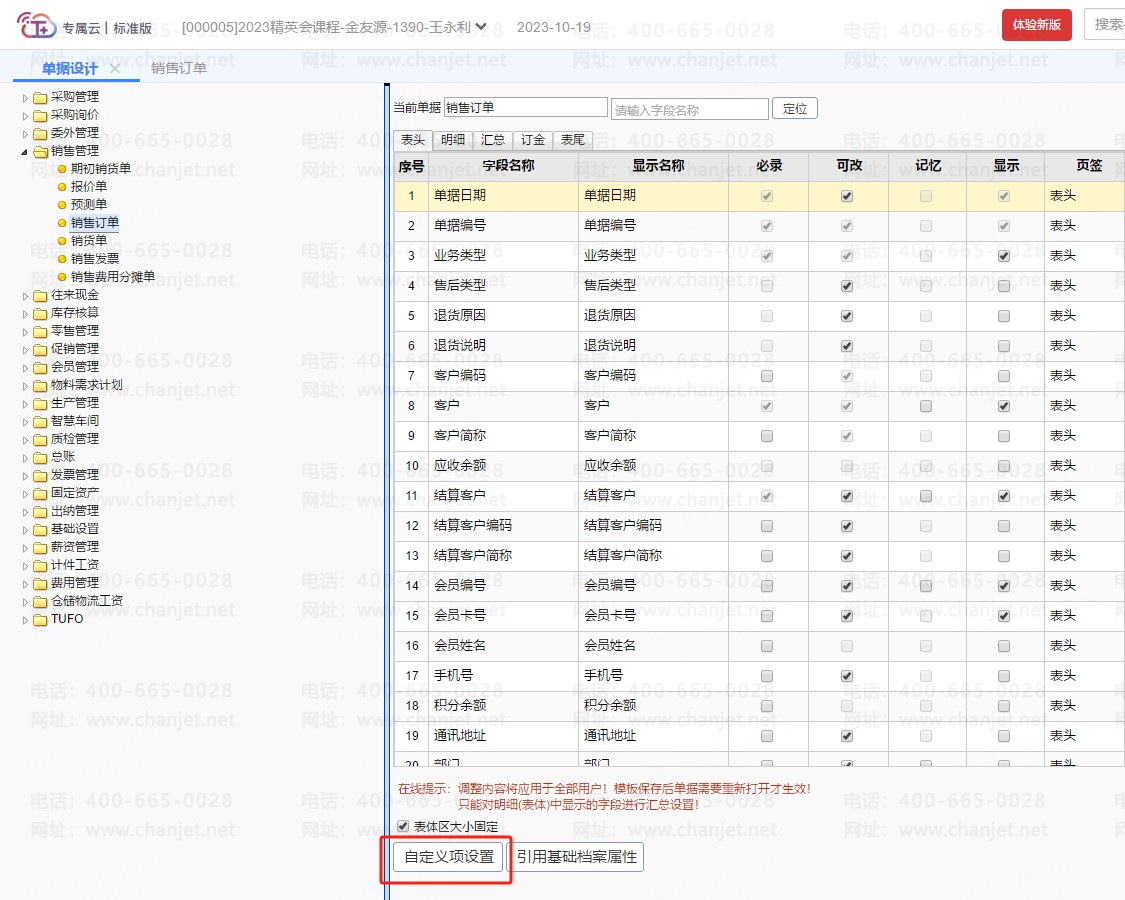Click the 字段名称 column header
Image resolution: width=1125 pixels, height=900 pixels.
point(508,166)
